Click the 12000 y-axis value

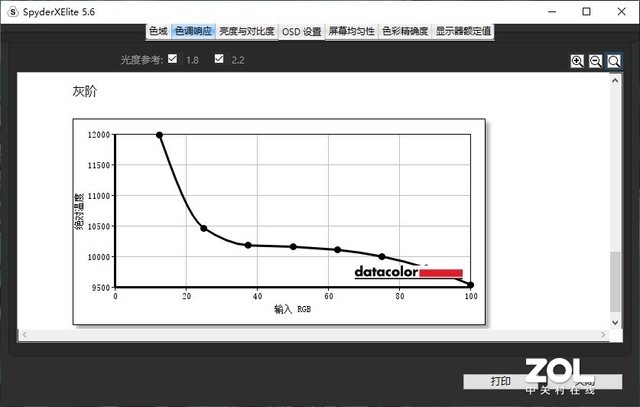pos(99,135)
